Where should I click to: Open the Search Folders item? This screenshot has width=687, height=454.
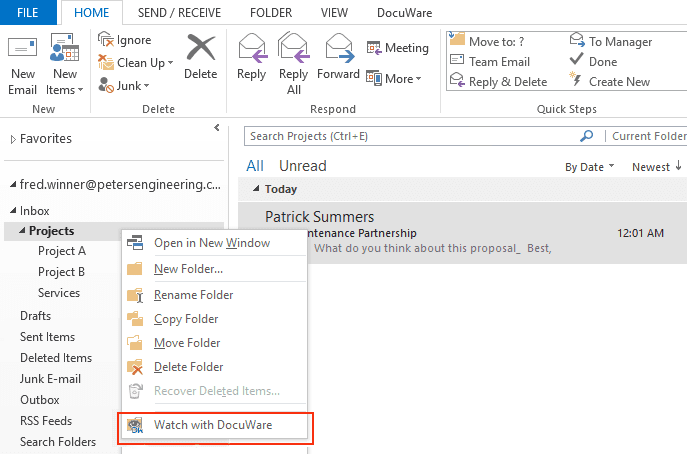[x=58, y=442]
